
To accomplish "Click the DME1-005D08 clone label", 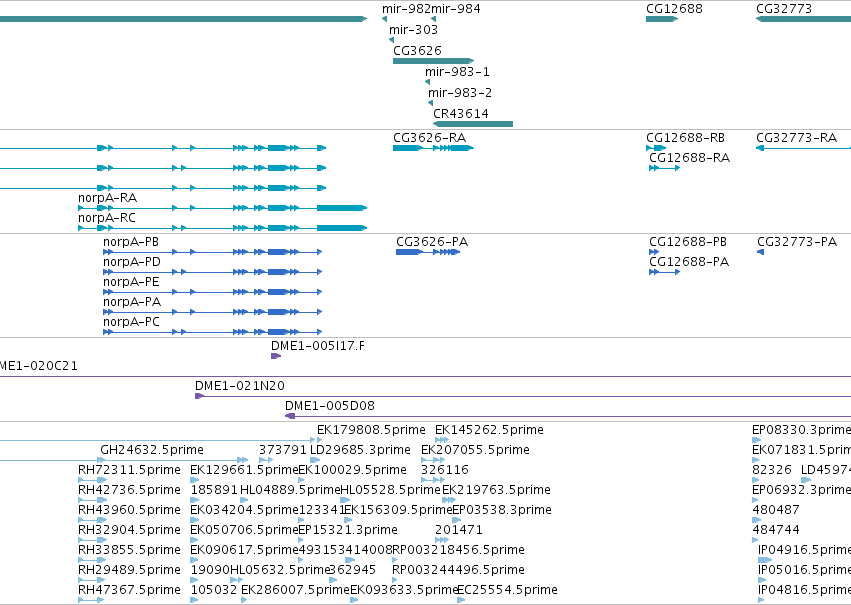I will [x=330, y=406].
